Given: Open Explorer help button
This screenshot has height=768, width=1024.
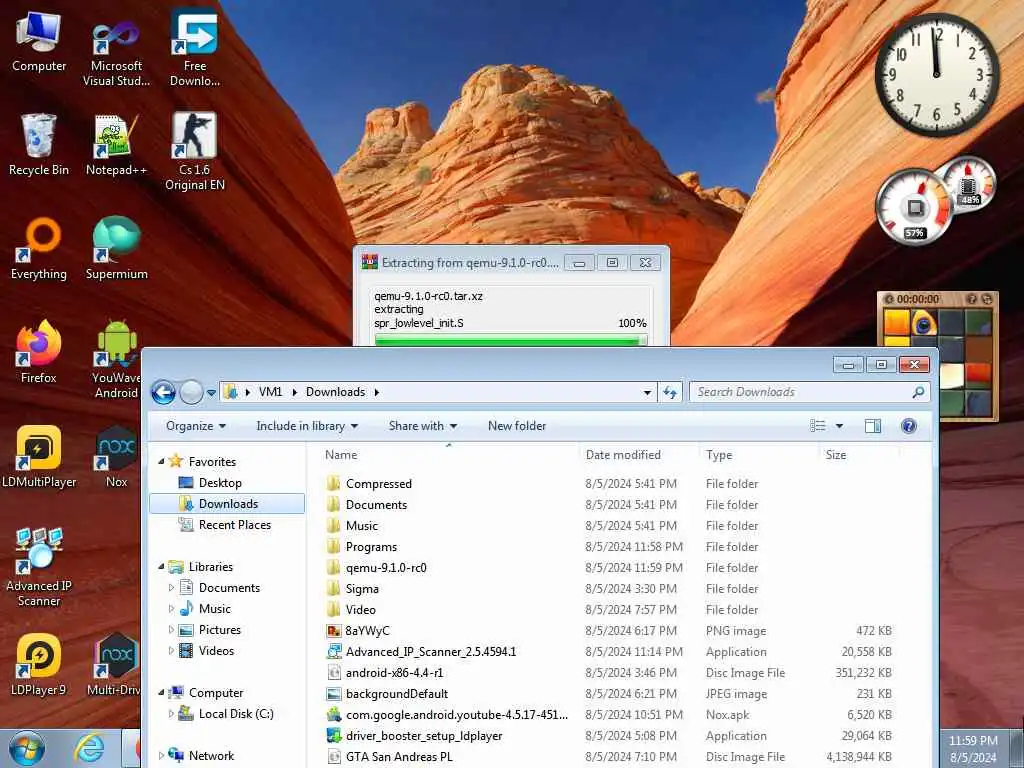Looking at the screenshot, I should click(x=908, y=426).
